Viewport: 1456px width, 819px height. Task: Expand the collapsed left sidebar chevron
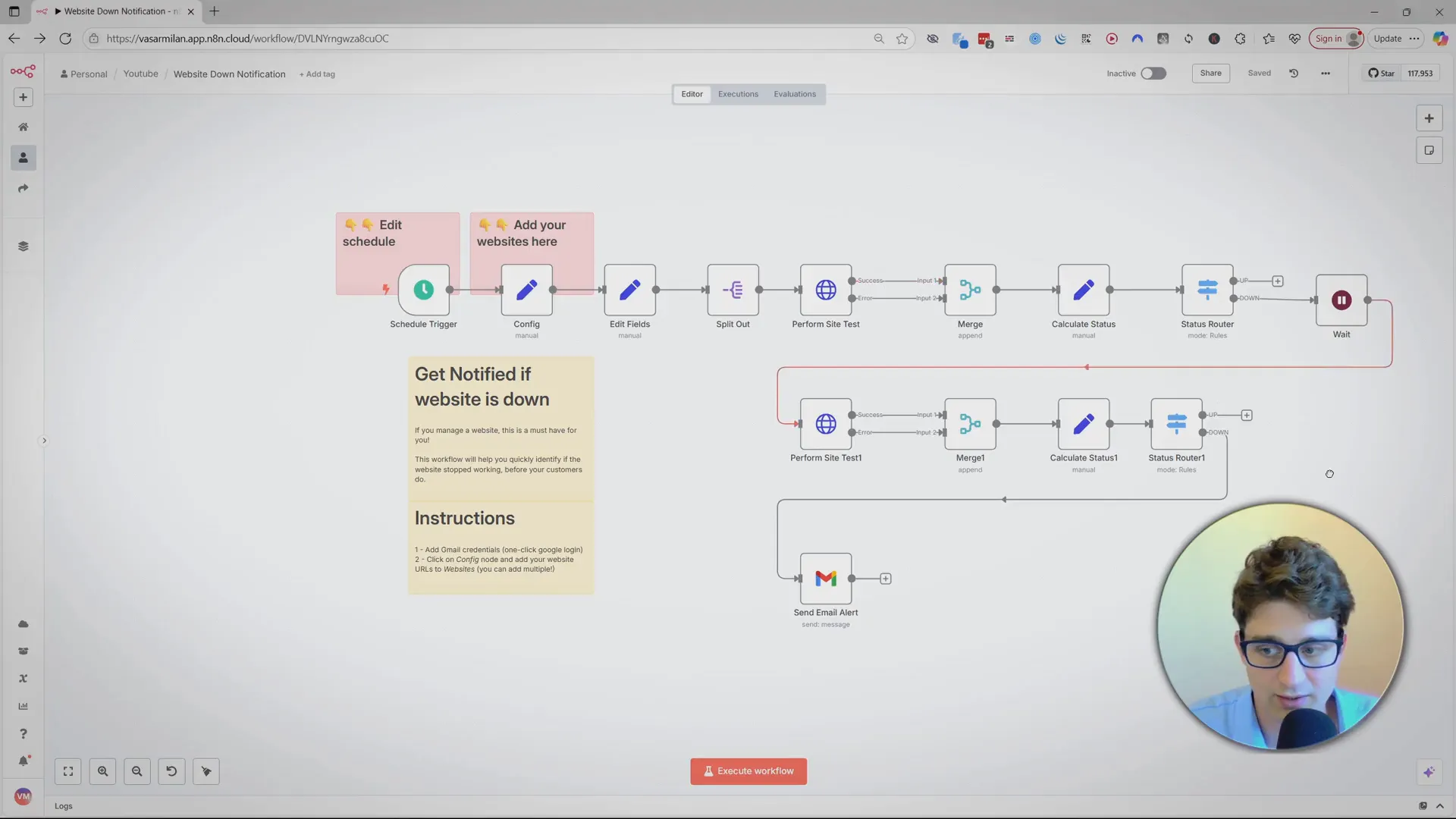(x=44, y=441)
